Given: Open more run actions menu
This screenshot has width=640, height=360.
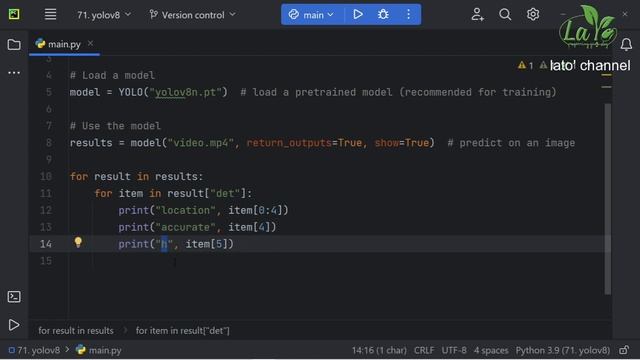Looking at the screenshot, I should point(408,15).
